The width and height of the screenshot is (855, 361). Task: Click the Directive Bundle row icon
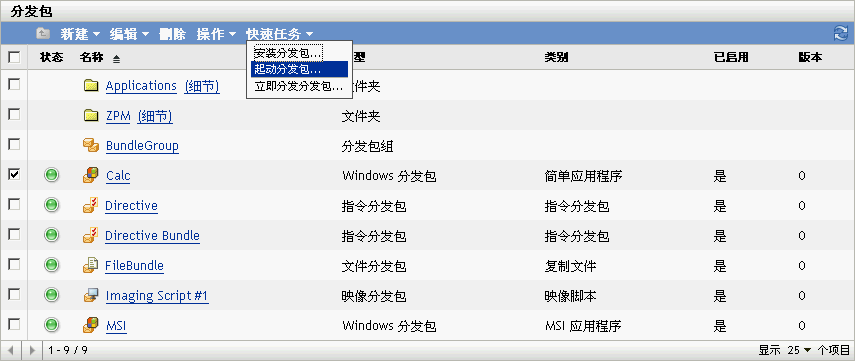91,235
